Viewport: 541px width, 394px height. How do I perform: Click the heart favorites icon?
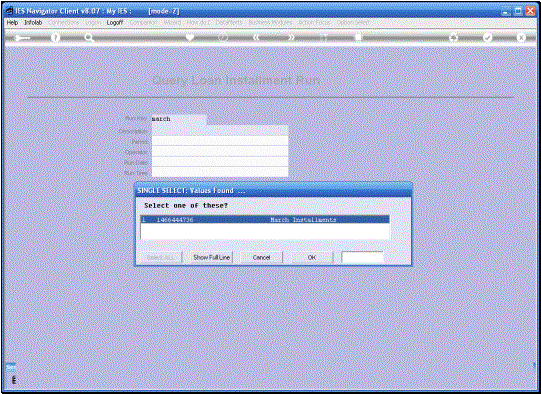coord(190,37)
